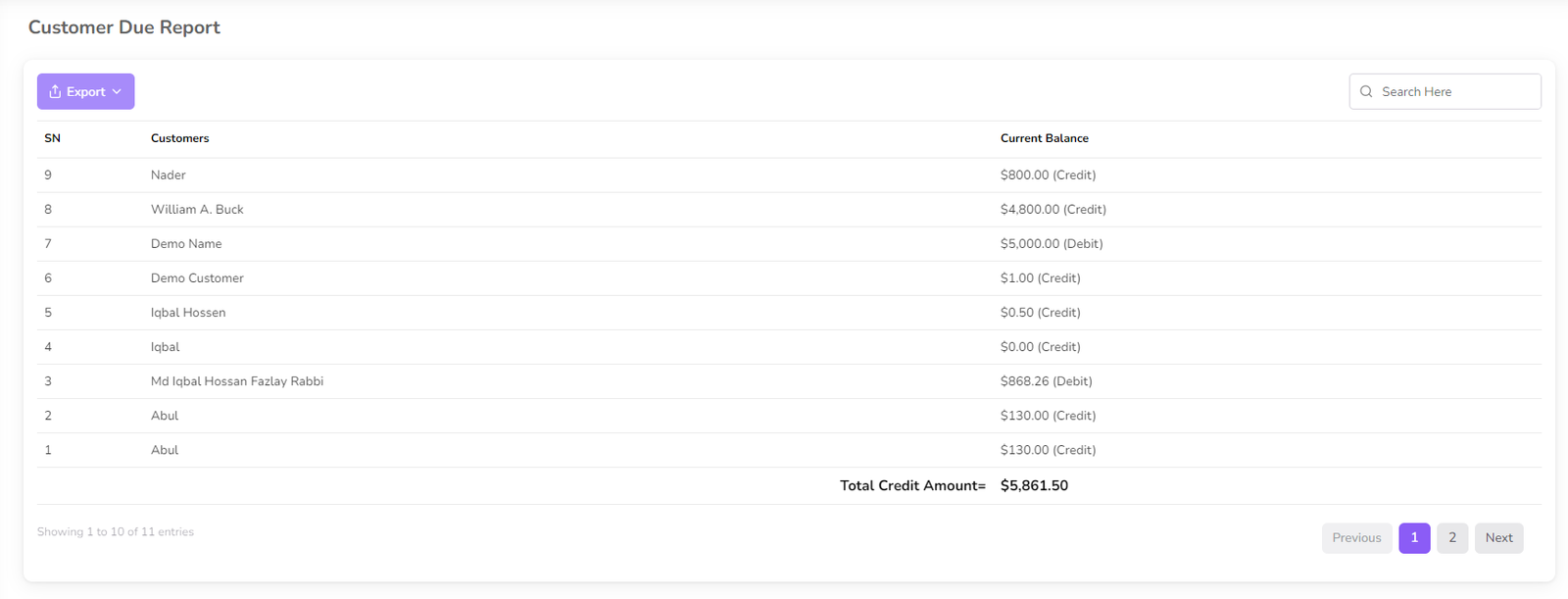Click the search magnifier icon
Viewport: 1568px width, 599px height.
pyautogui.click(x=1366, y=91)
